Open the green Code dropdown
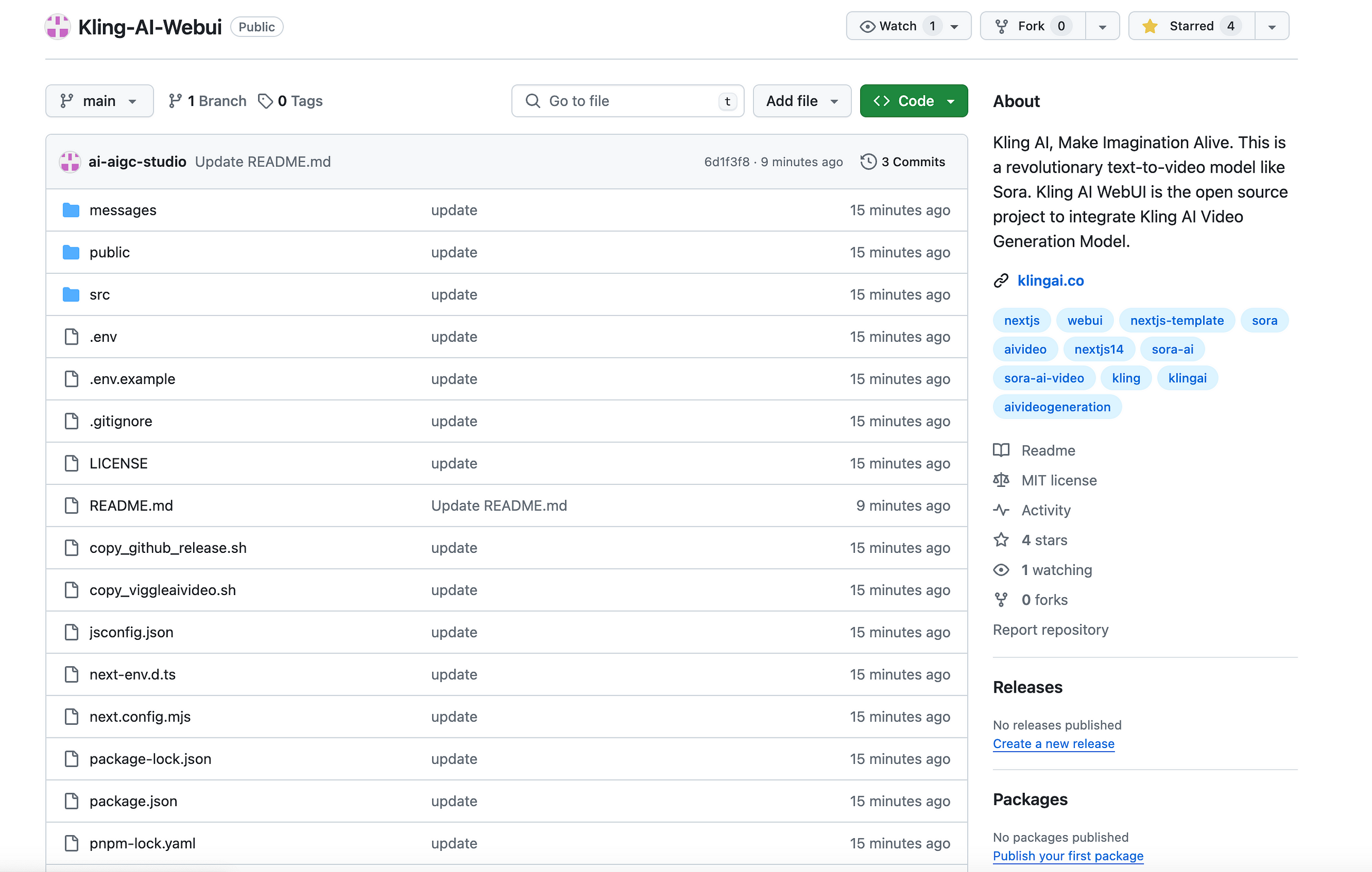The height and width of the screenshot is (872, 1372). [x=913, y=101]
